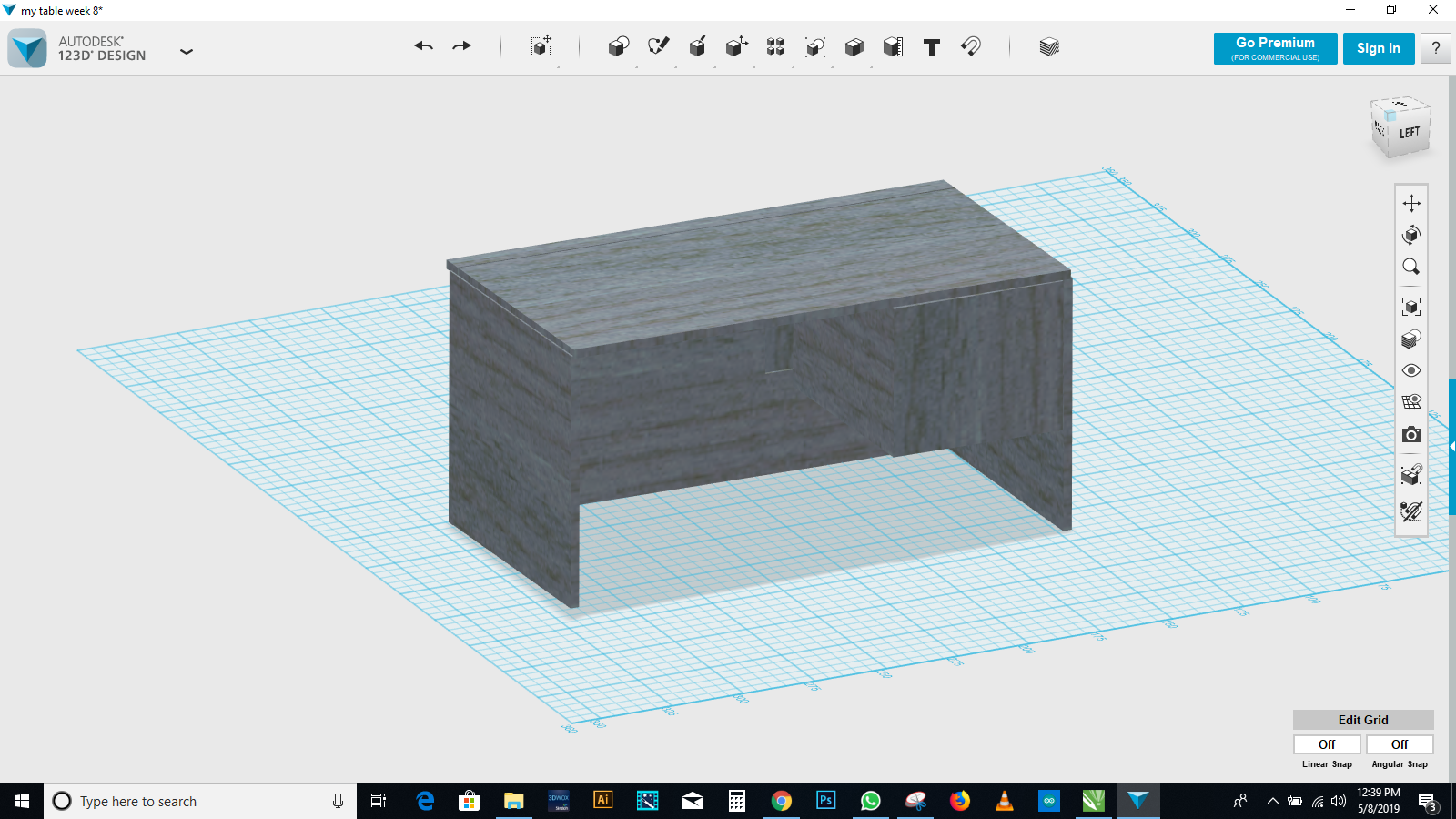The height and width of the screenshot is (819, 1456).
Task: Select the Measure tool icon
Action: click(893, 47)
